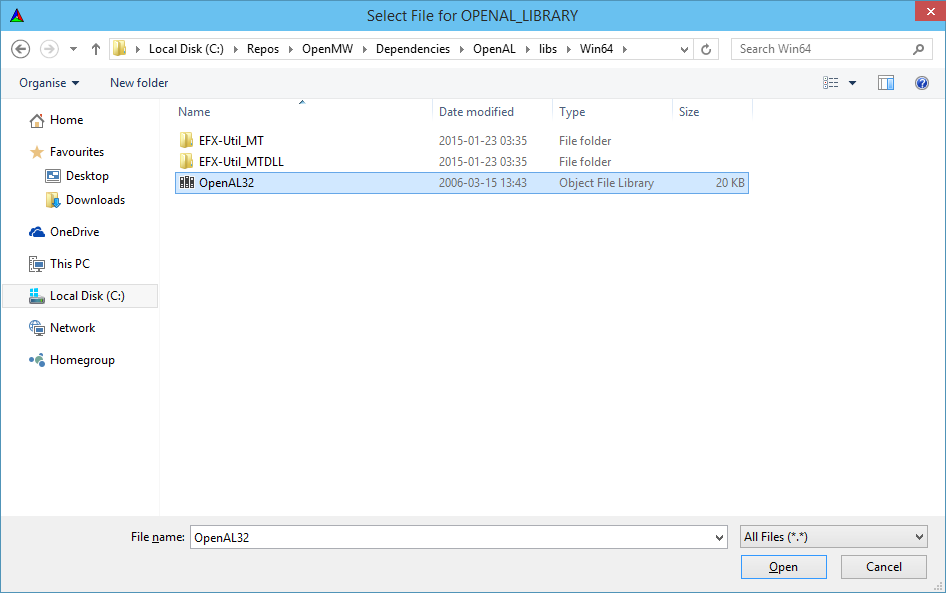Open the Organise dropdown menu
The width and height of the screenshot is (946, 593).
pyautogui.click(x=50, y=83)
